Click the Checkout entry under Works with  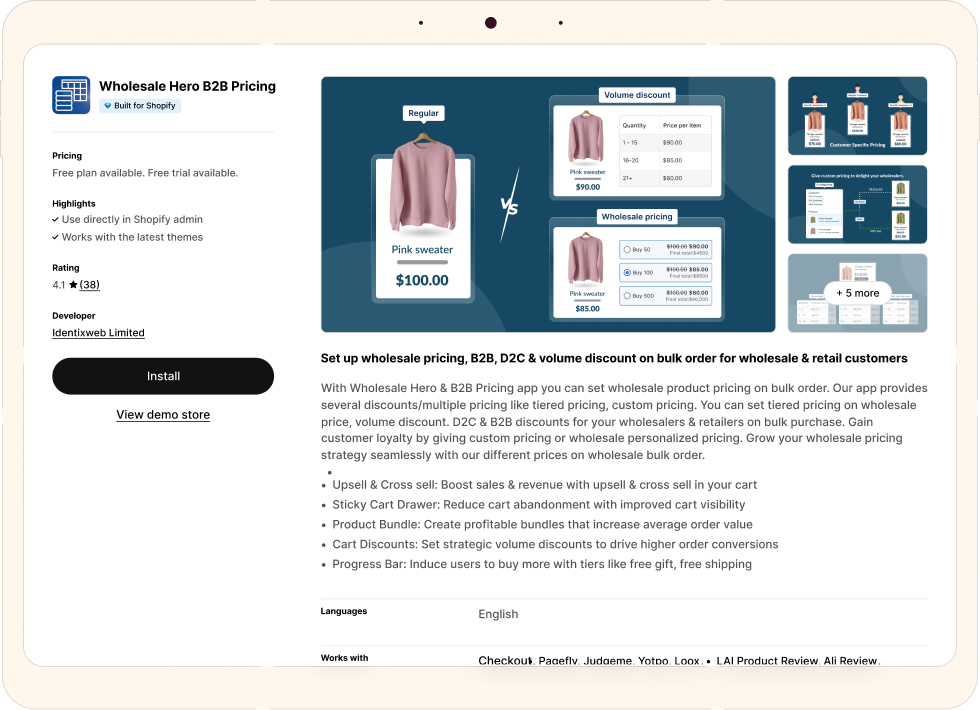click(x=506, y=661)
